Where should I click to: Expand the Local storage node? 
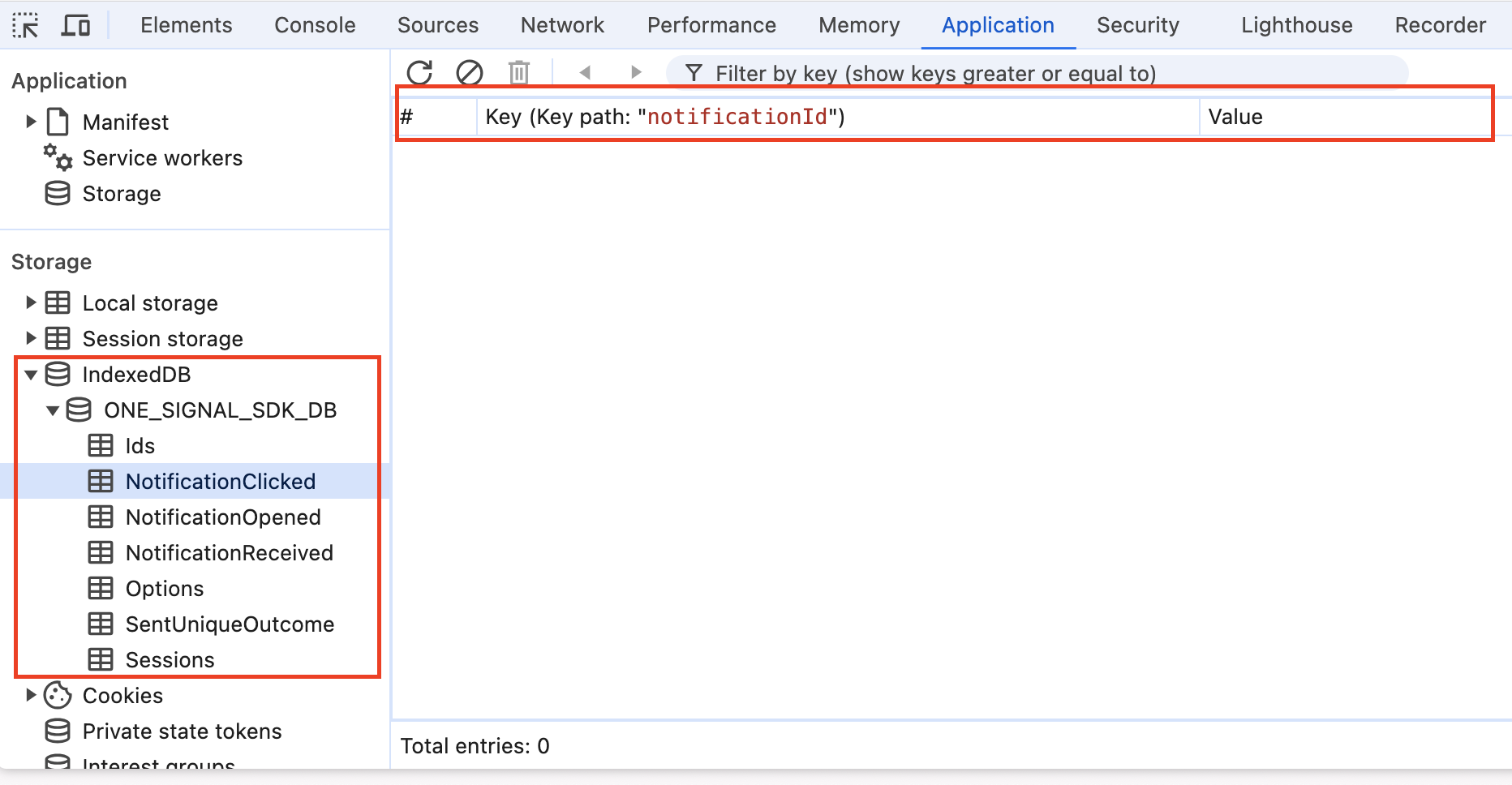(31, 302)
